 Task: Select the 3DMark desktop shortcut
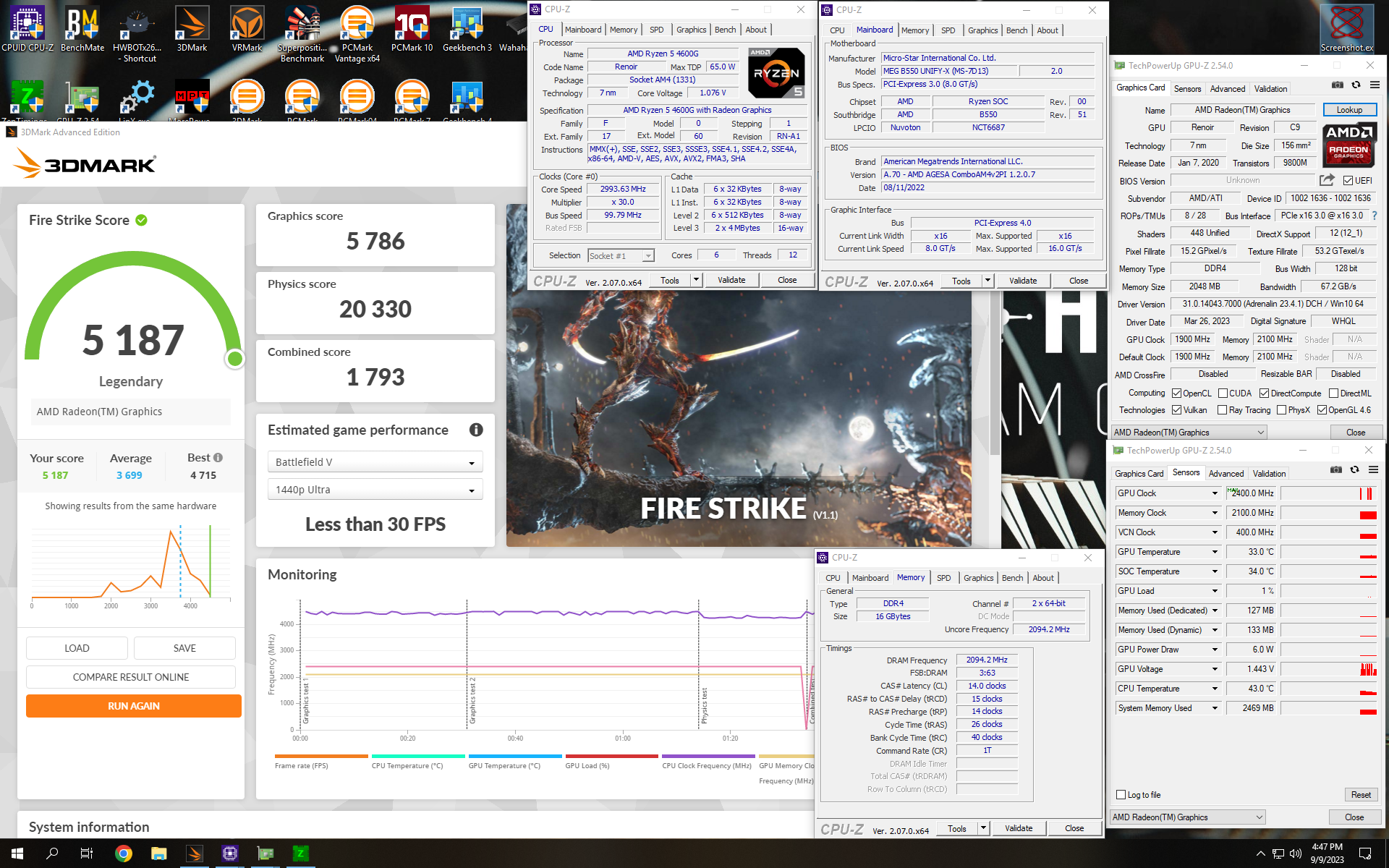192,29
